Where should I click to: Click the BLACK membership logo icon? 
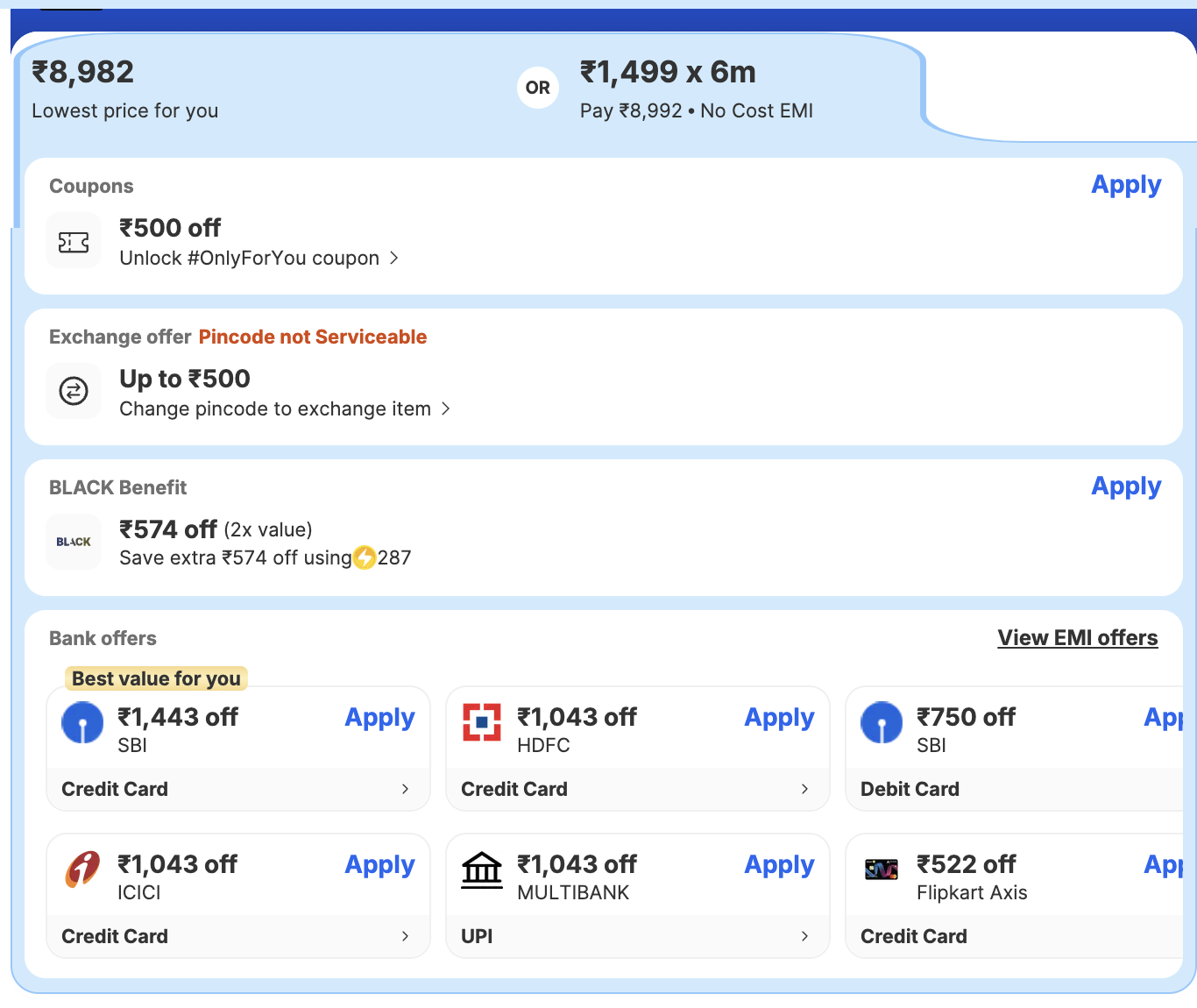pos(74,542)
